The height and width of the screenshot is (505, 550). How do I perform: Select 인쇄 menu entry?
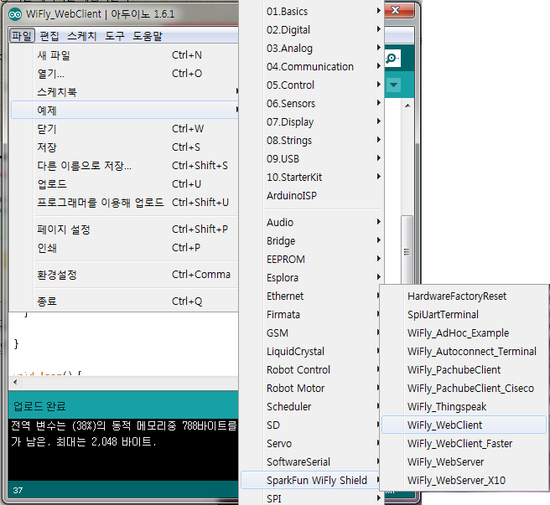(125, 248)
